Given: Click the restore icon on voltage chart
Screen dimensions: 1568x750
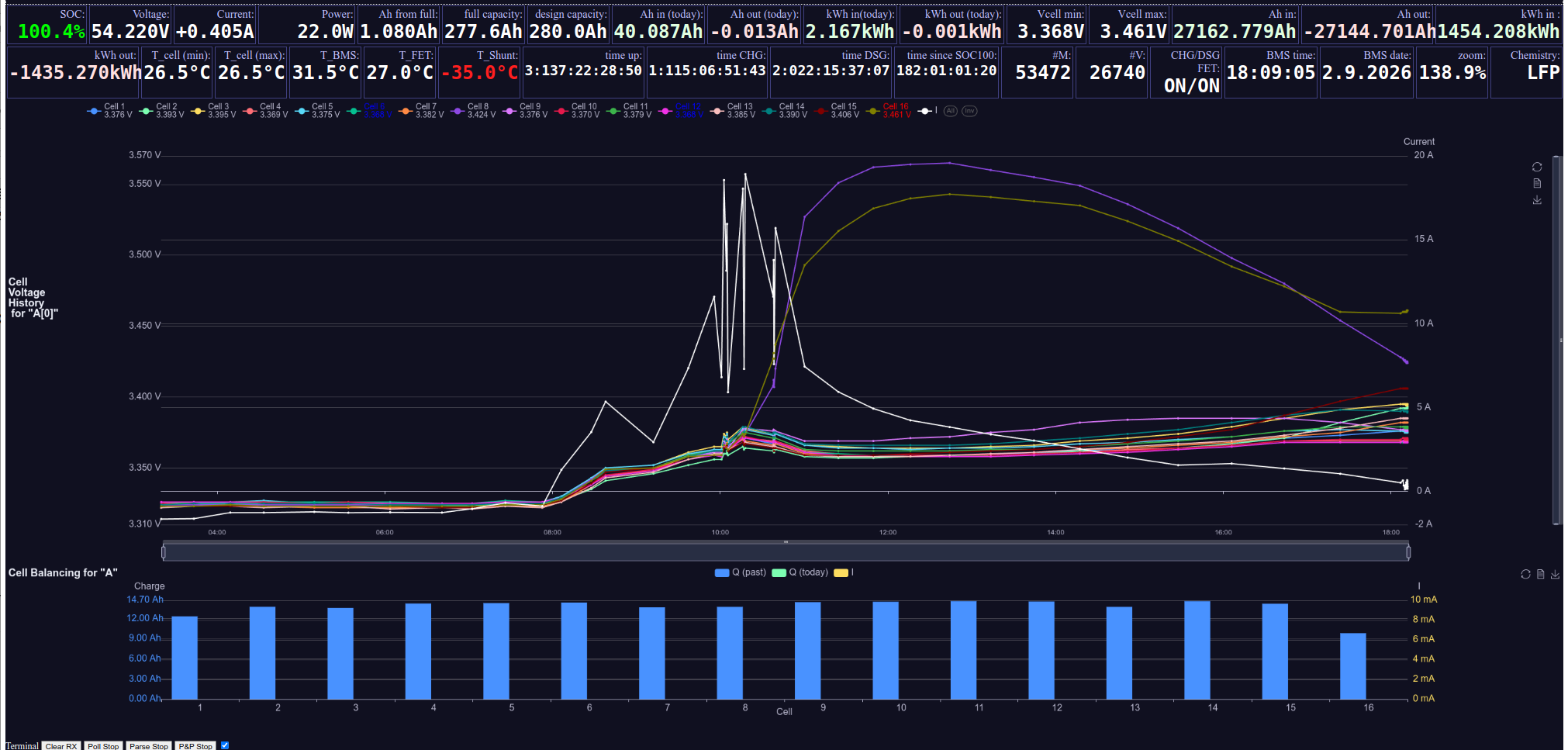Looking at the screenshot, I should (1537, 168).
